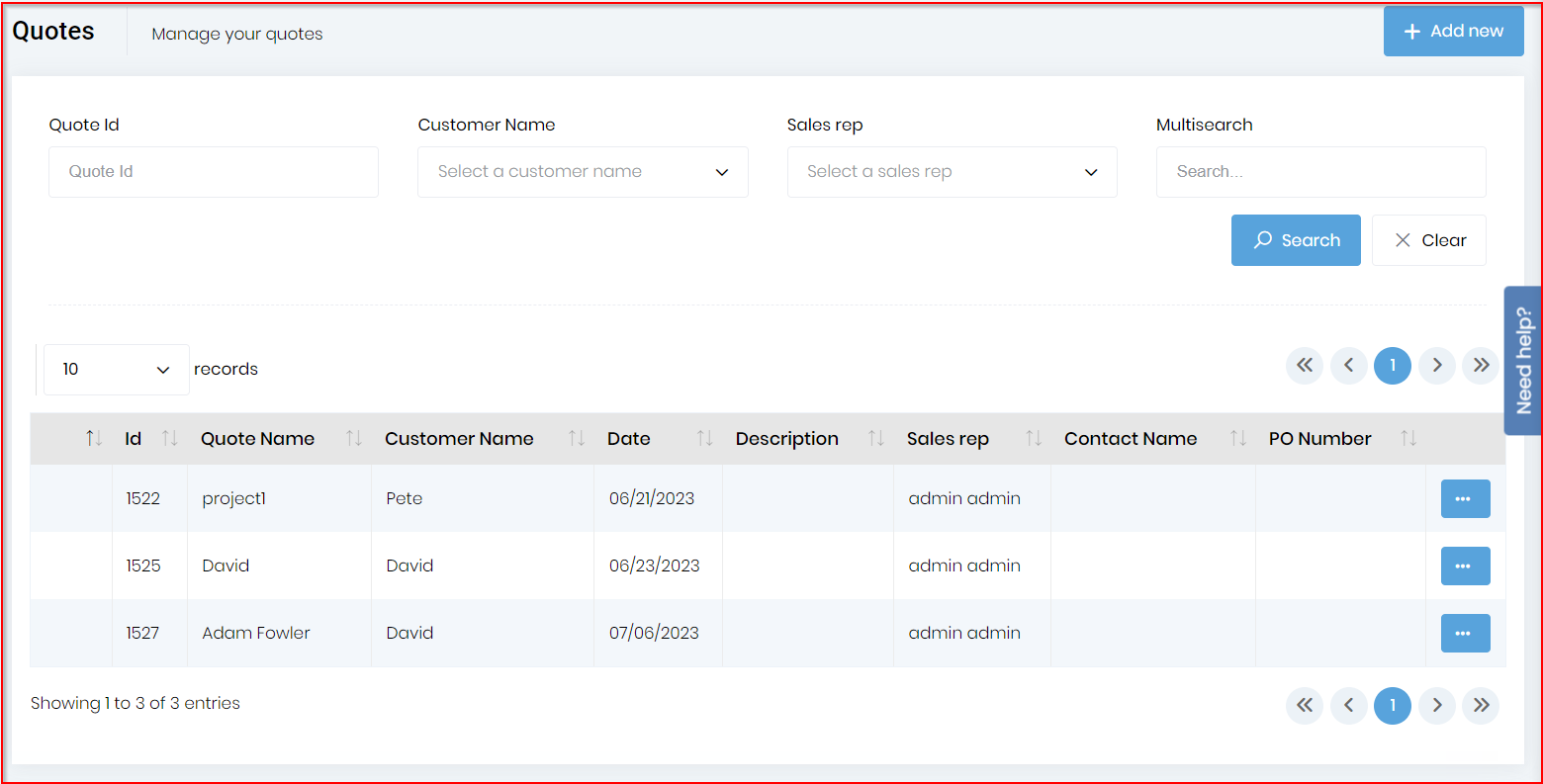Go to first page in top pagination
The width and height of the screenshot is (1543, 784).
1305,366
